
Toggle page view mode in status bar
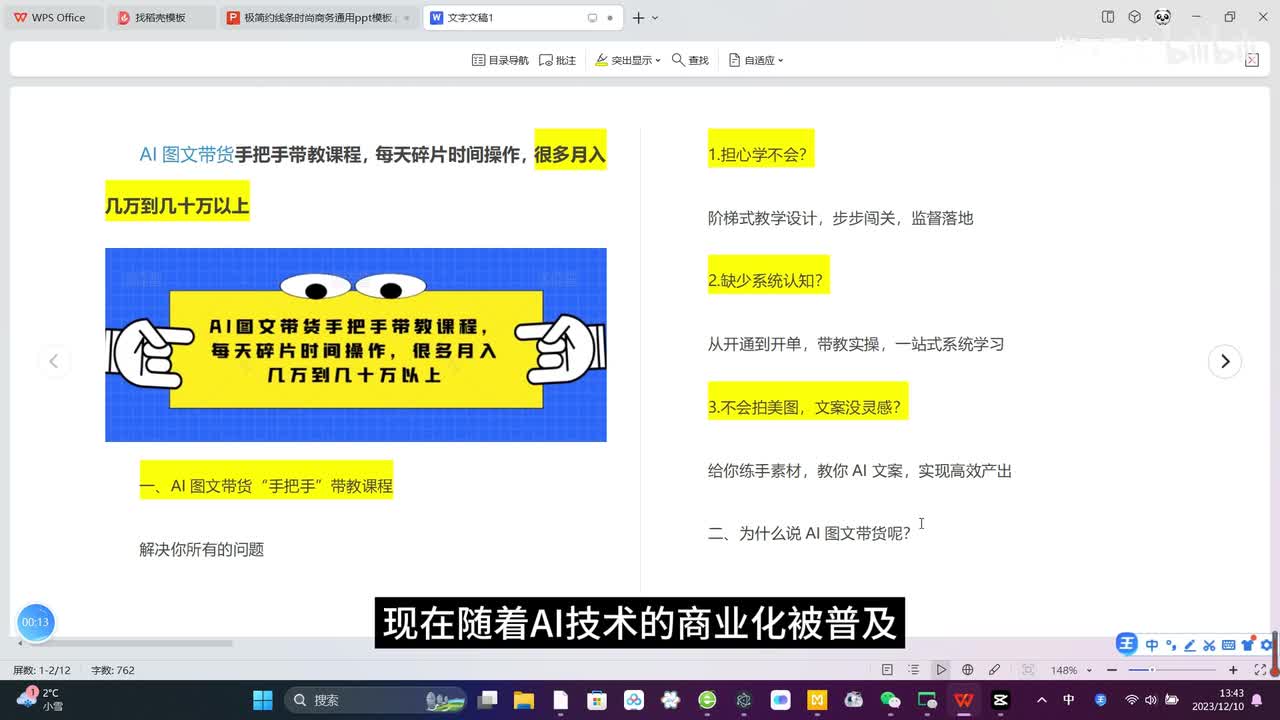[x=887, y=670]
